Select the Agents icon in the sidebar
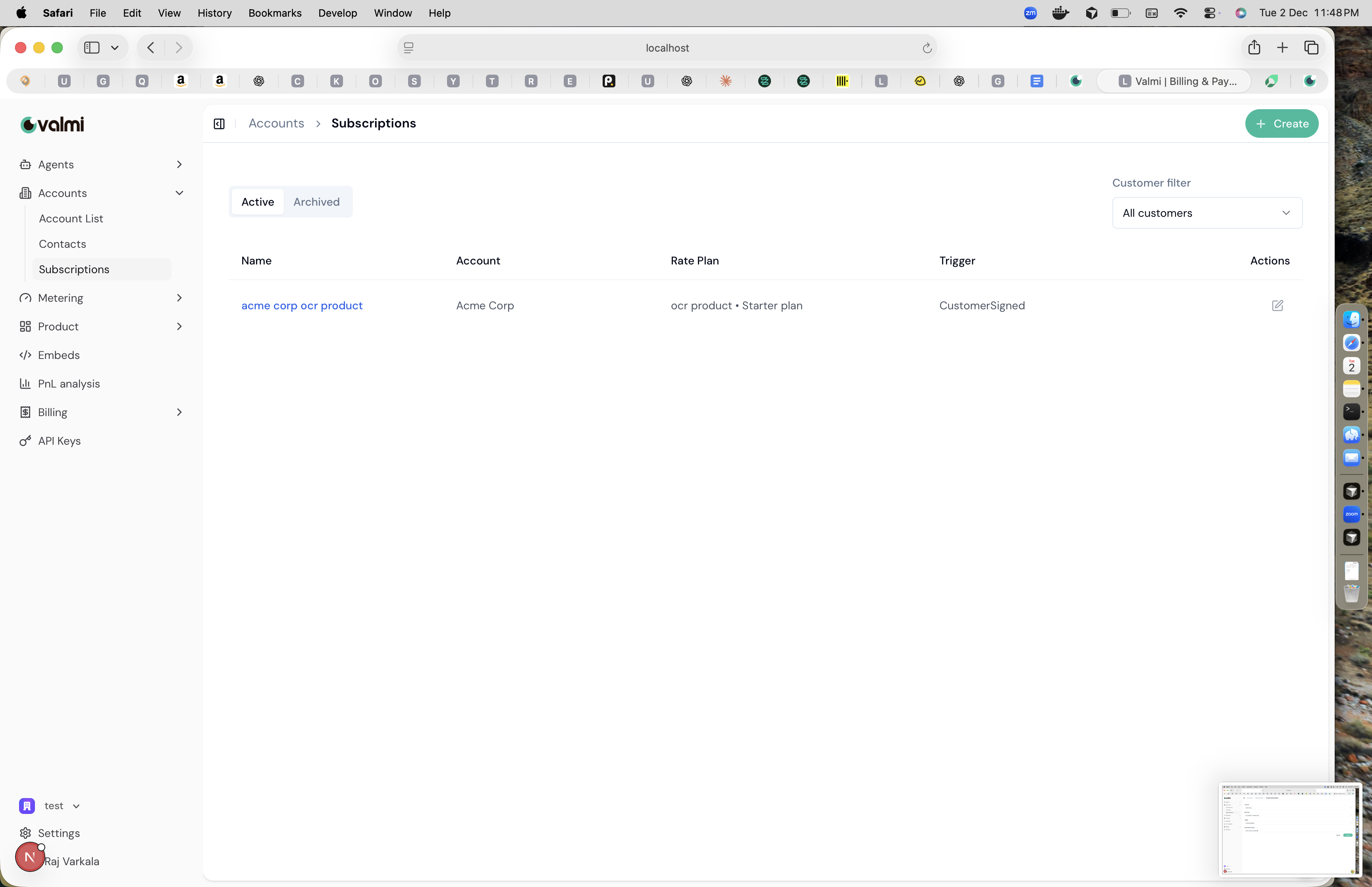 tap(26, 165)
